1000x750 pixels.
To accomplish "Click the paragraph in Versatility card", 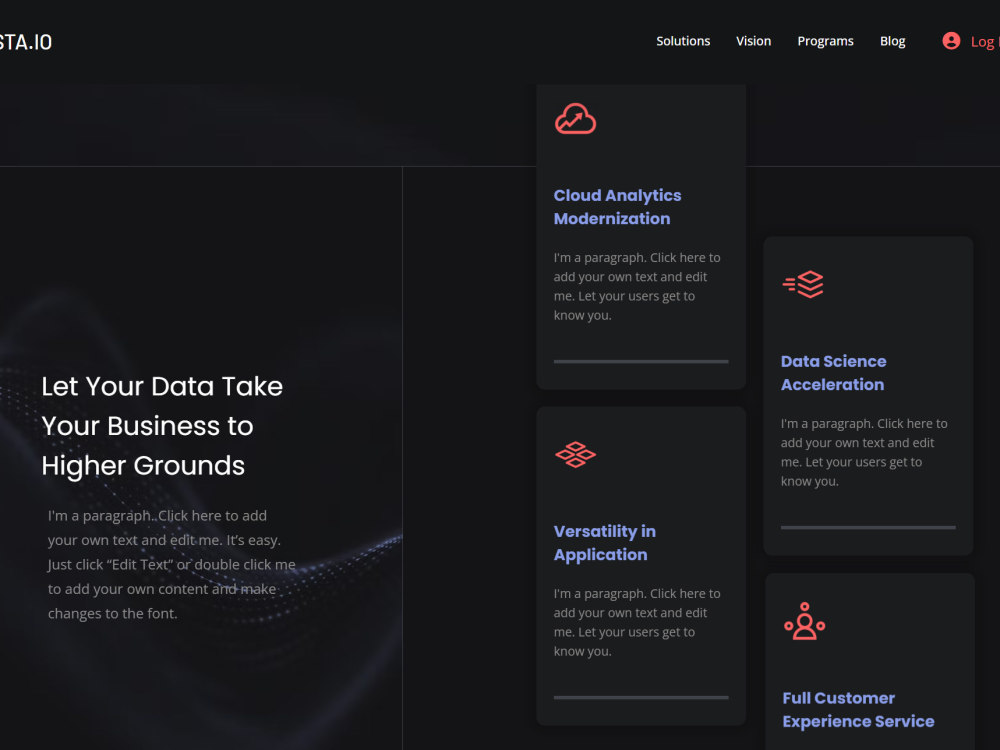I will [x=637, y=622].
